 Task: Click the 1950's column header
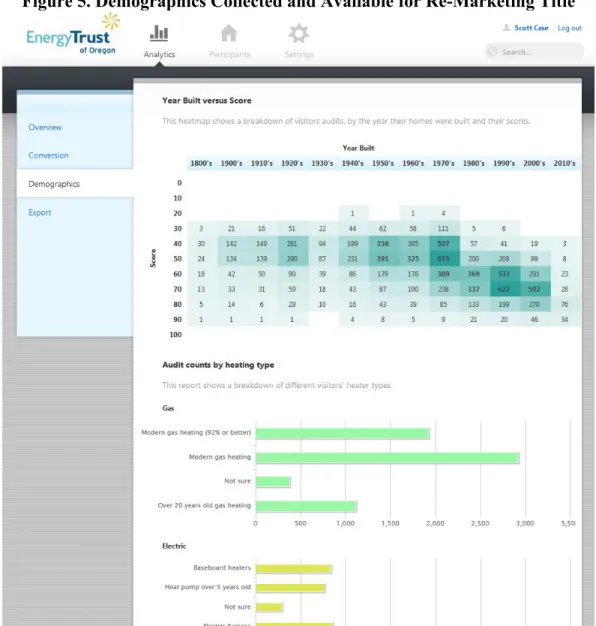[x=383, y=163]
